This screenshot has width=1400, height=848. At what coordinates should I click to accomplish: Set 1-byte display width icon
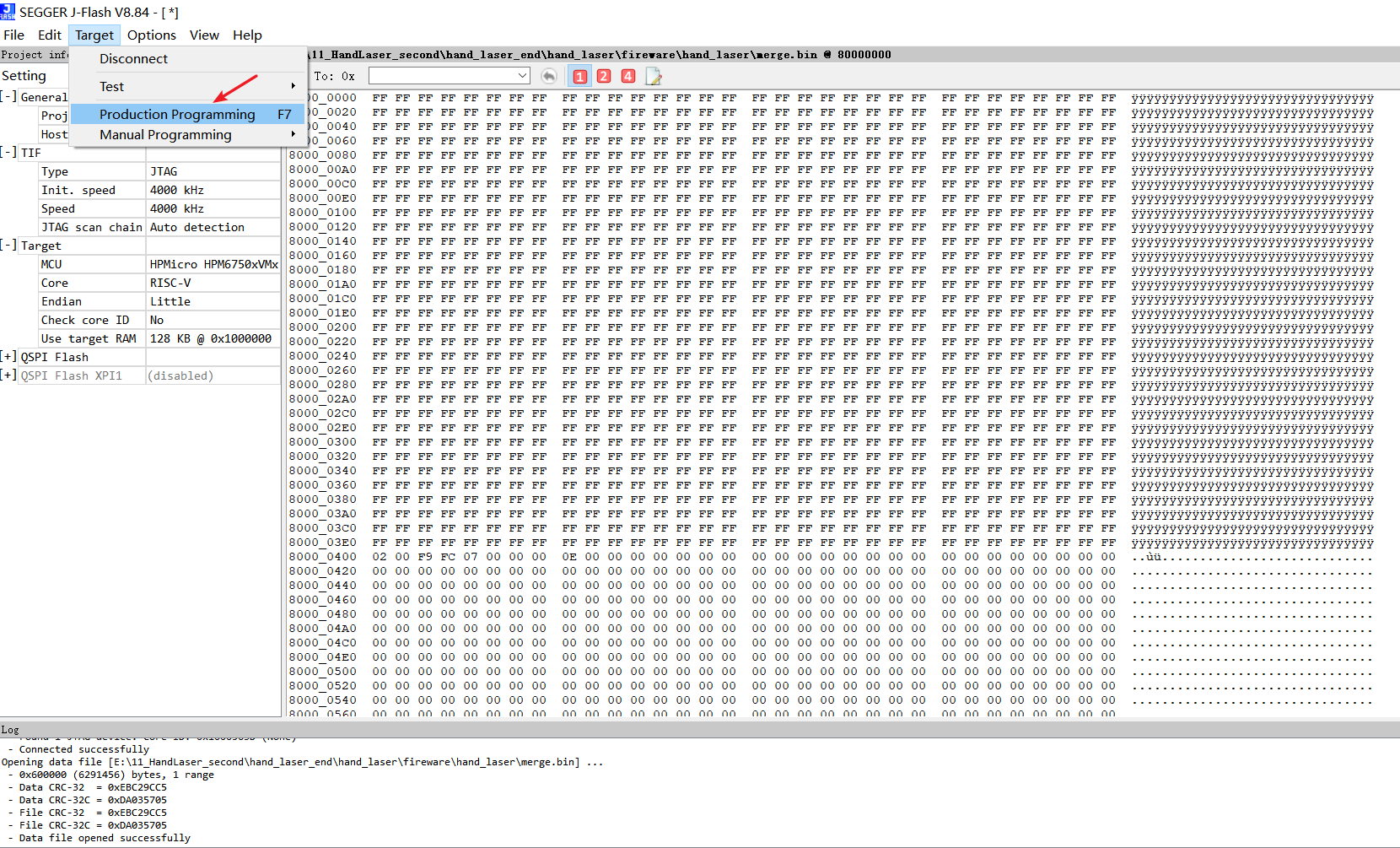pos(580,76)
